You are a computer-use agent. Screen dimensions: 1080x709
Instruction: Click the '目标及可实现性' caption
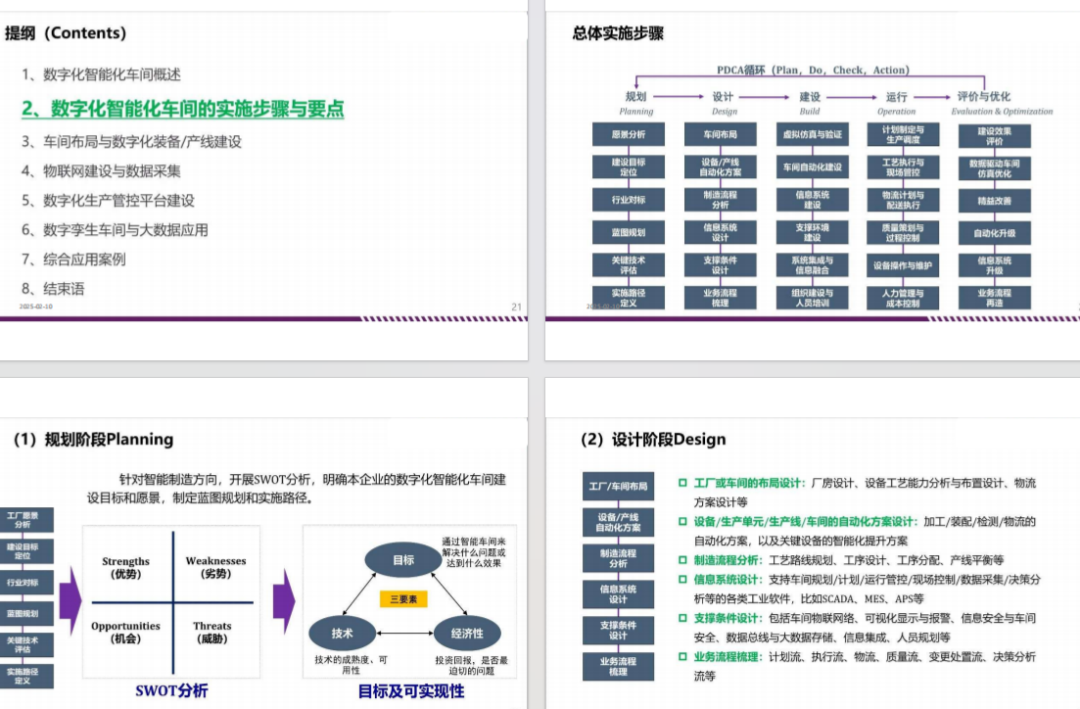tap(411, 691)
